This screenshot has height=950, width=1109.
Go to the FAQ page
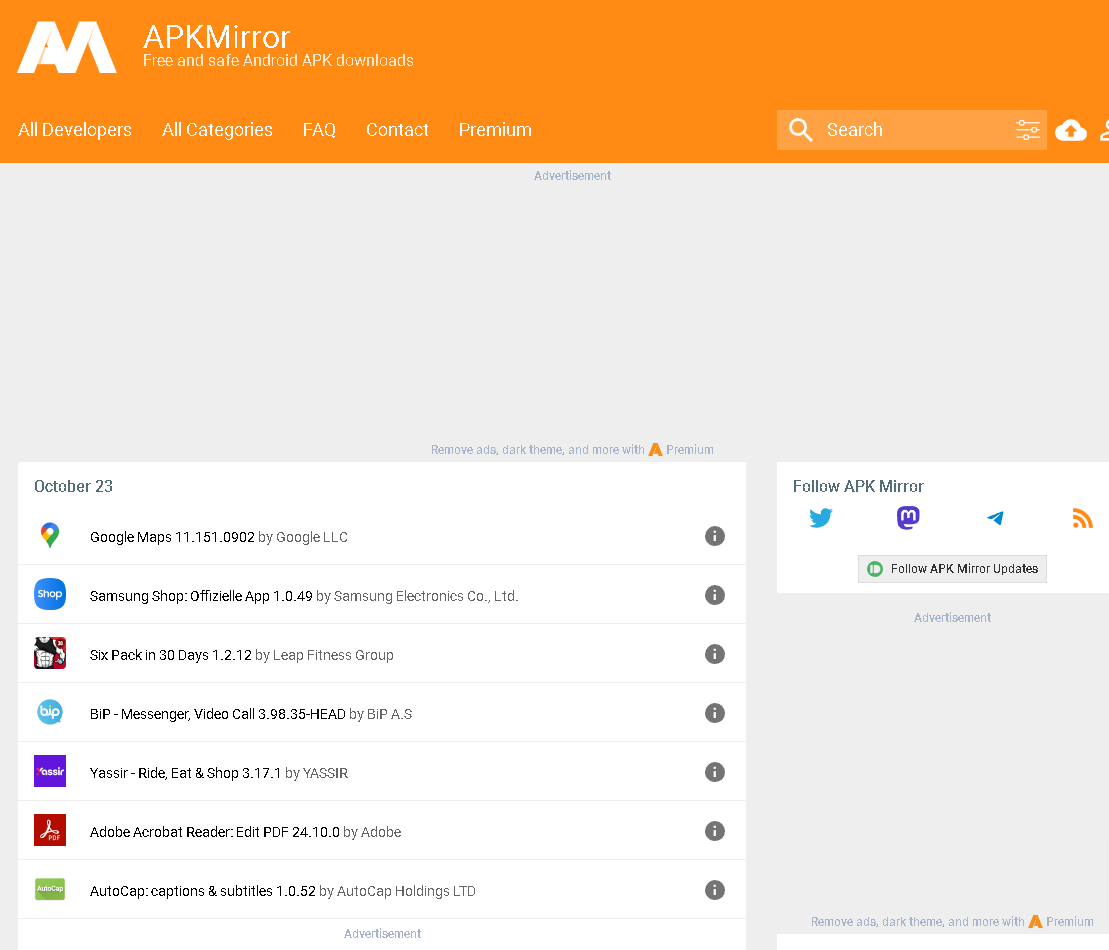coord(319,129)
